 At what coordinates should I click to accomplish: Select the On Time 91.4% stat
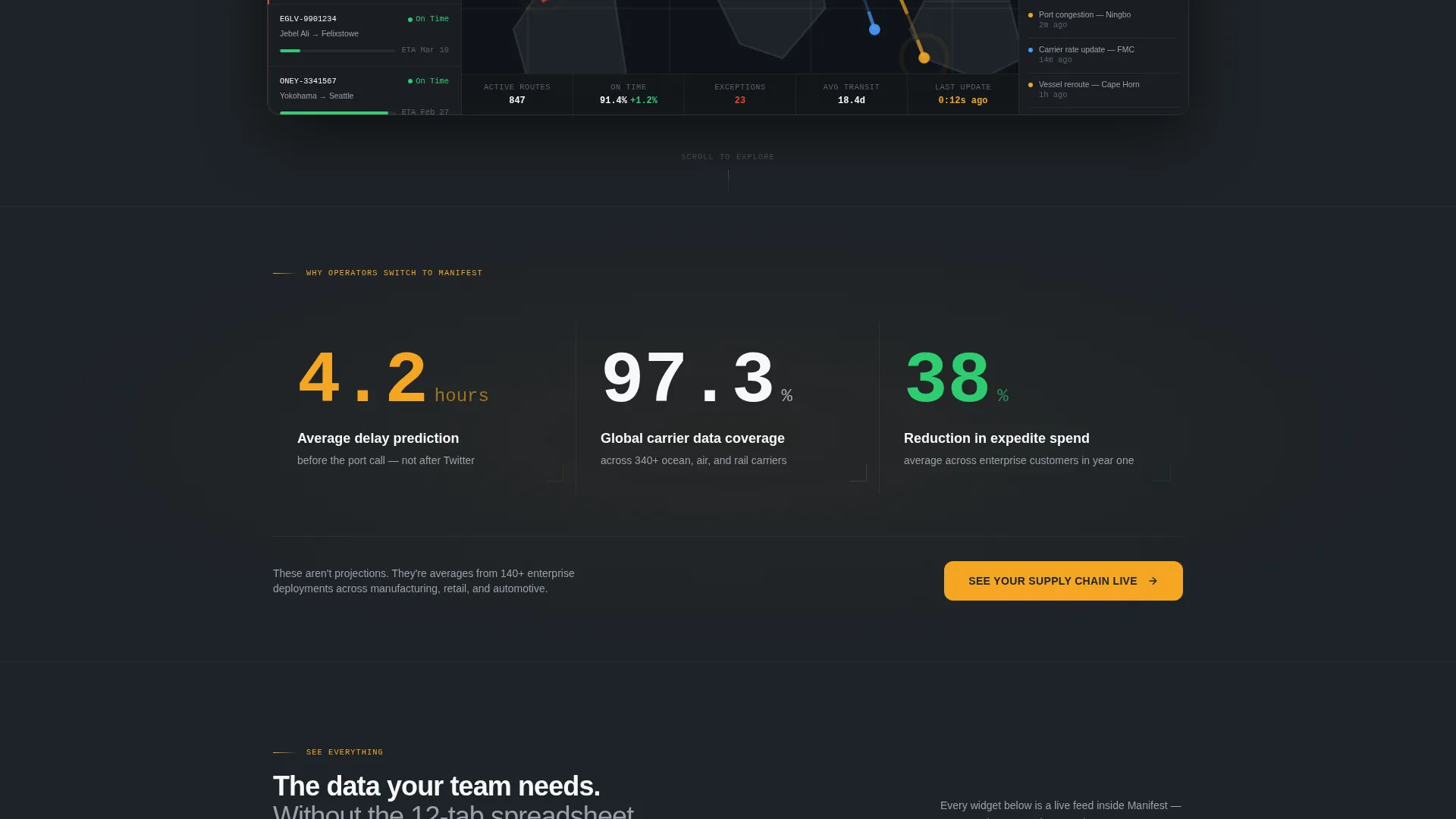(629, 94)
